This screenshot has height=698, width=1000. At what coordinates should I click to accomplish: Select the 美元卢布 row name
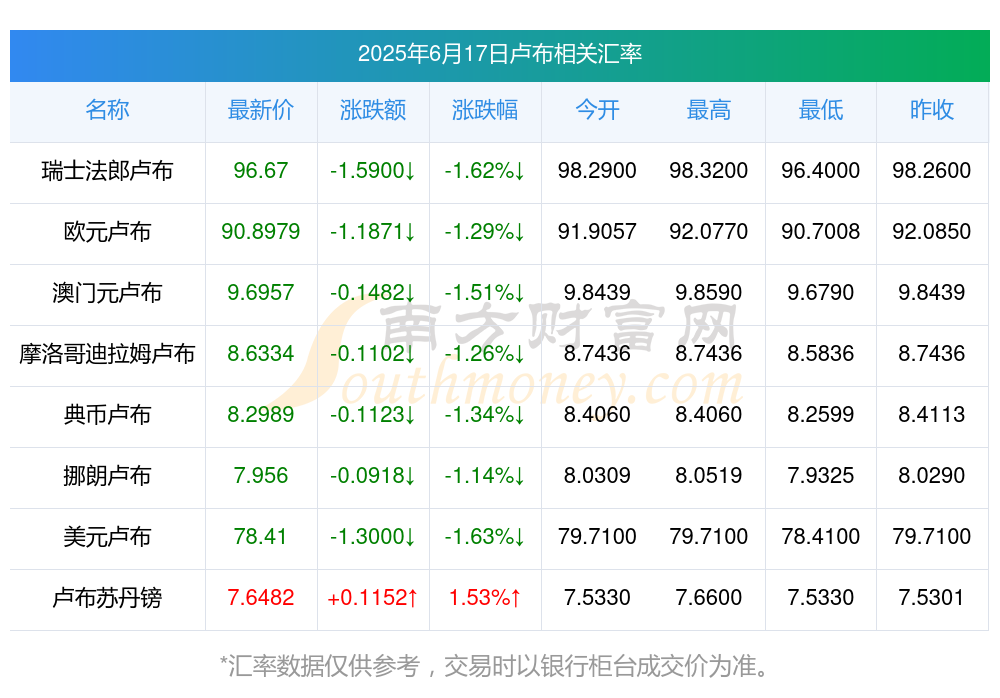coord(107,537)
